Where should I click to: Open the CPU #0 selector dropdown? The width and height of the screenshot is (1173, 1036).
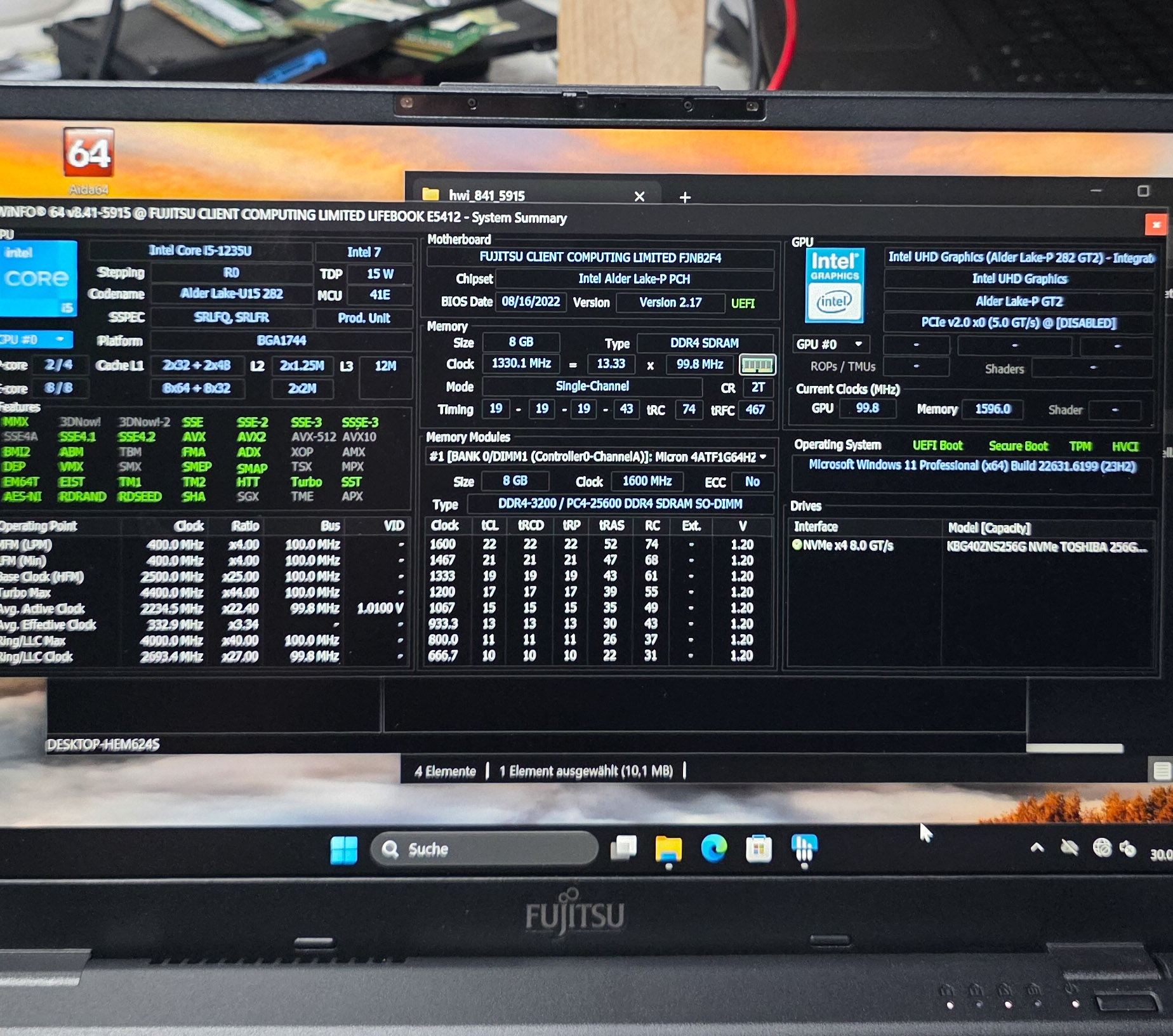click(x=35, y=340)
